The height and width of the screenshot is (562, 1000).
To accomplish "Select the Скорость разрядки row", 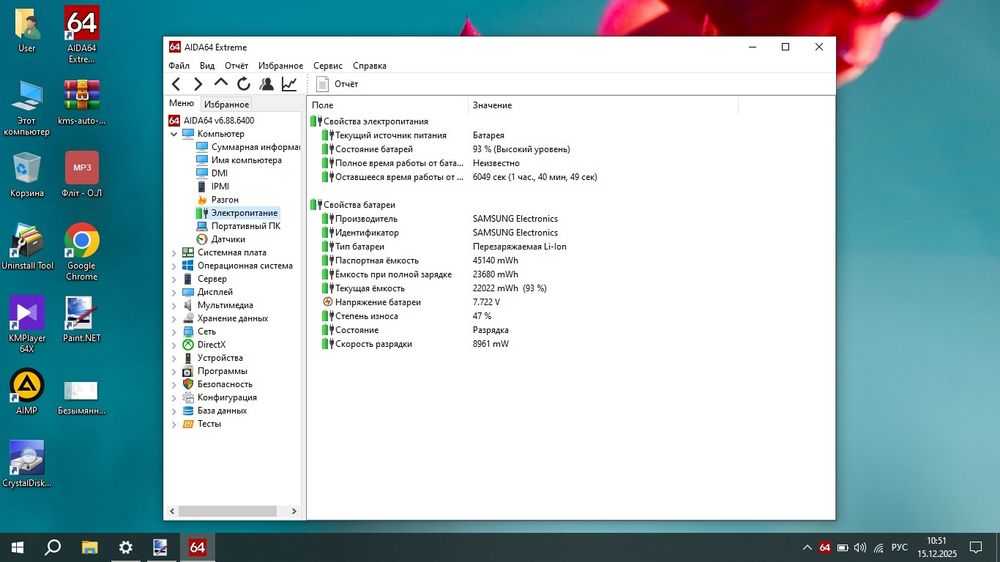I will 367,344.
